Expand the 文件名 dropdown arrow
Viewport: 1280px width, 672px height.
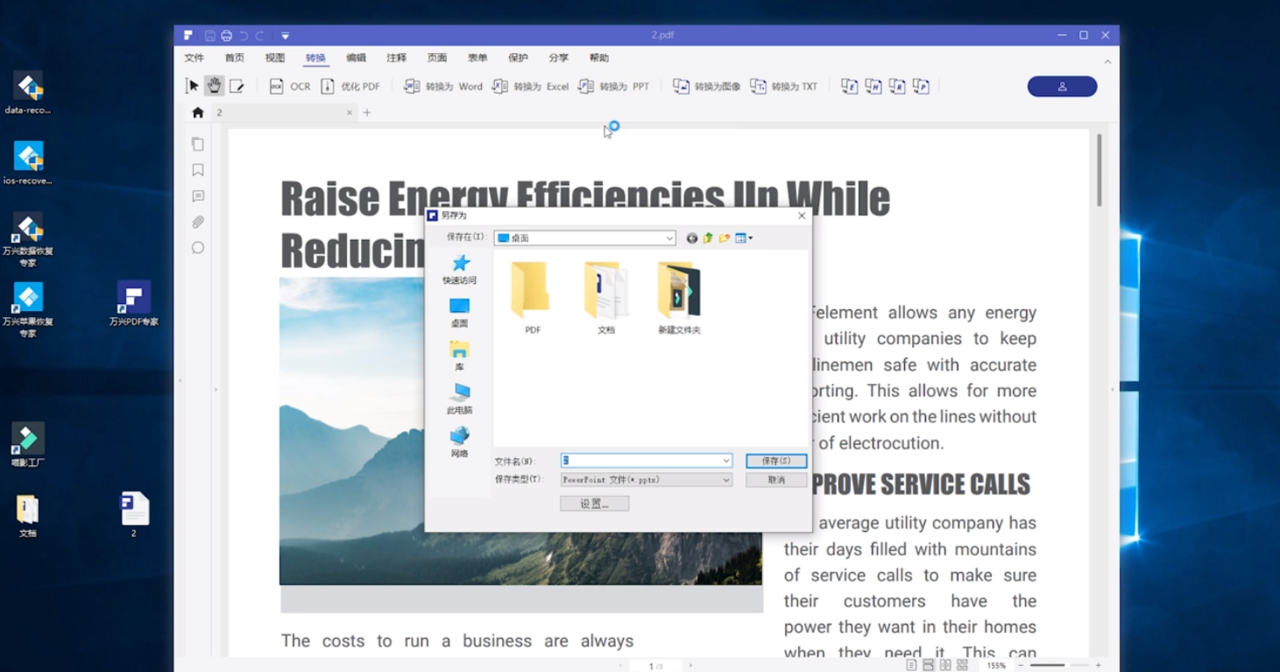click(727, 461)
